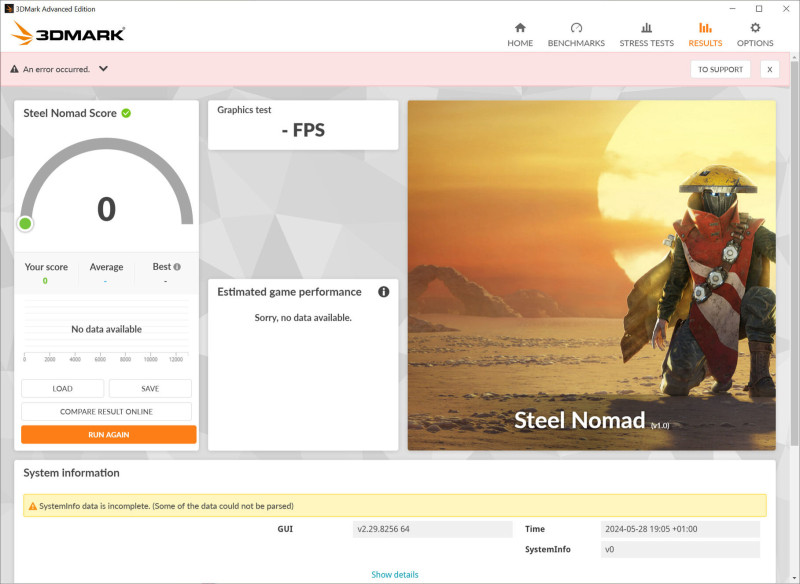
Task: Click the Average label
Action: 106,267
